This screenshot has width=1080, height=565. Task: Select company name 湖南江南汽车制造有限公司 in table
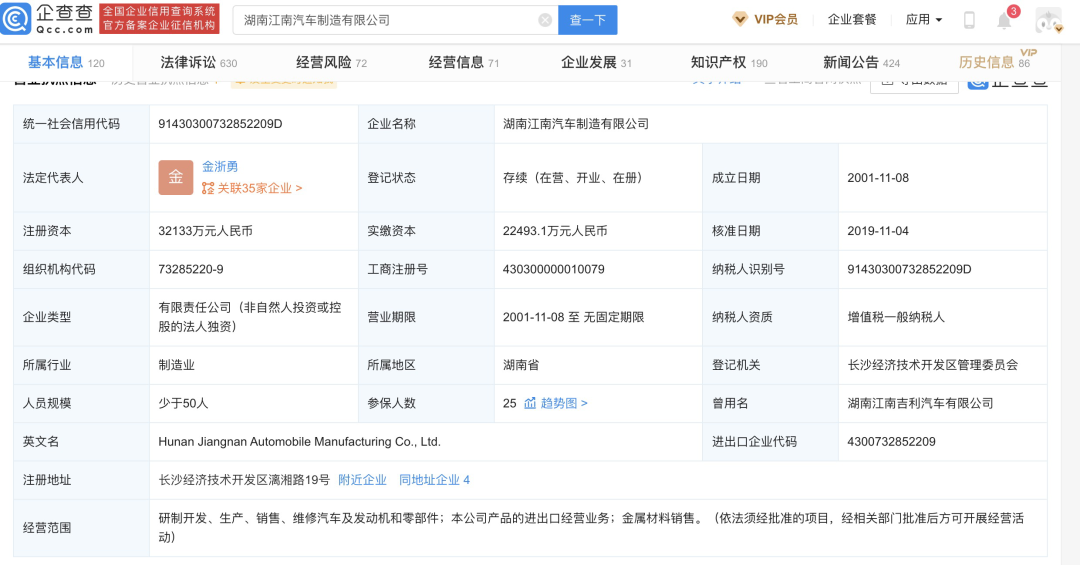point(576,124)
